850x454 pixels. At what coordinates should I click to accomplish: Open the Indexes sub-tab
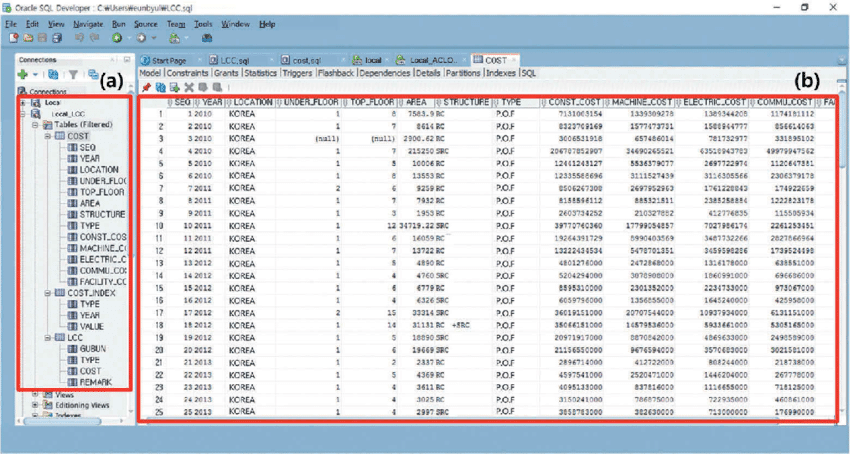tap(500, 73)
